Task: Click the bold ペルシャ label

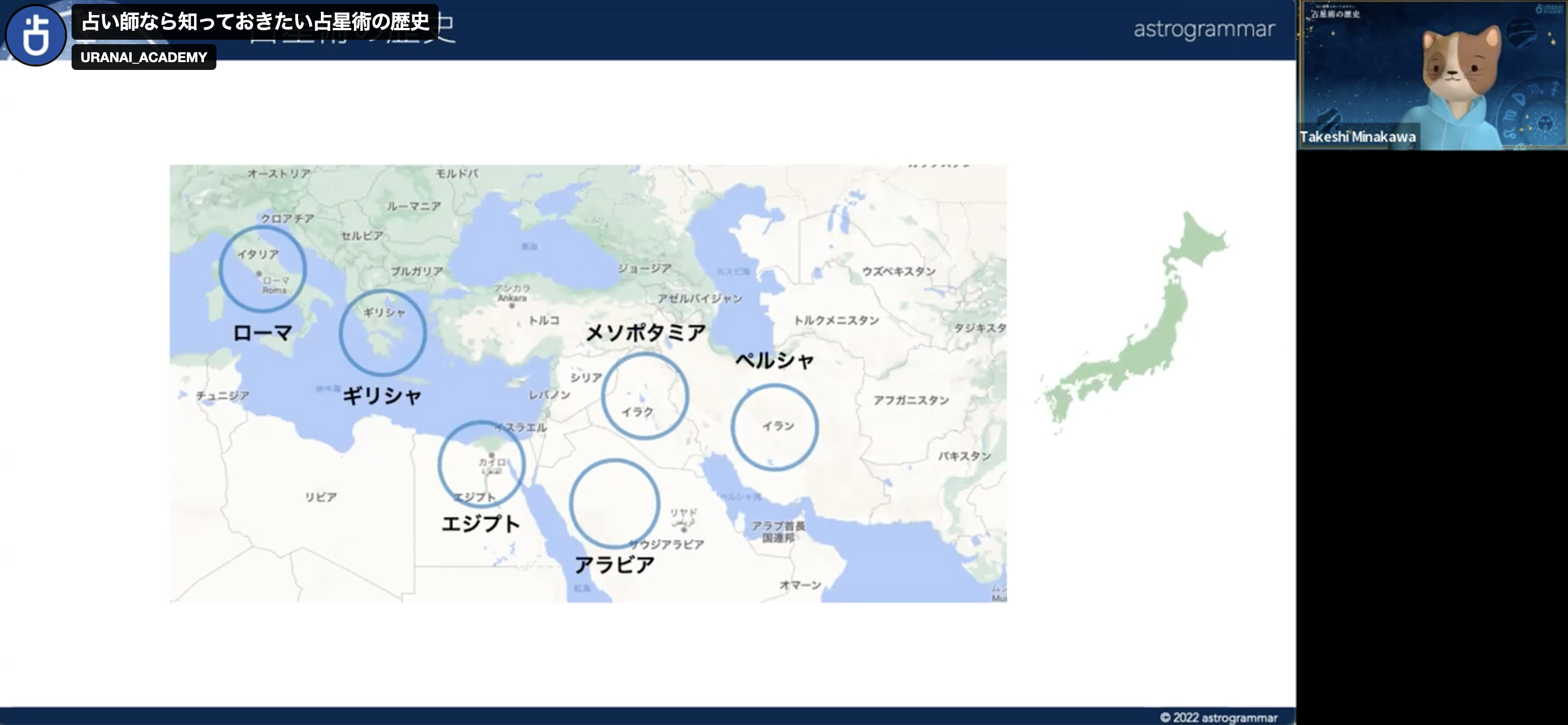Action: point(774,360)
